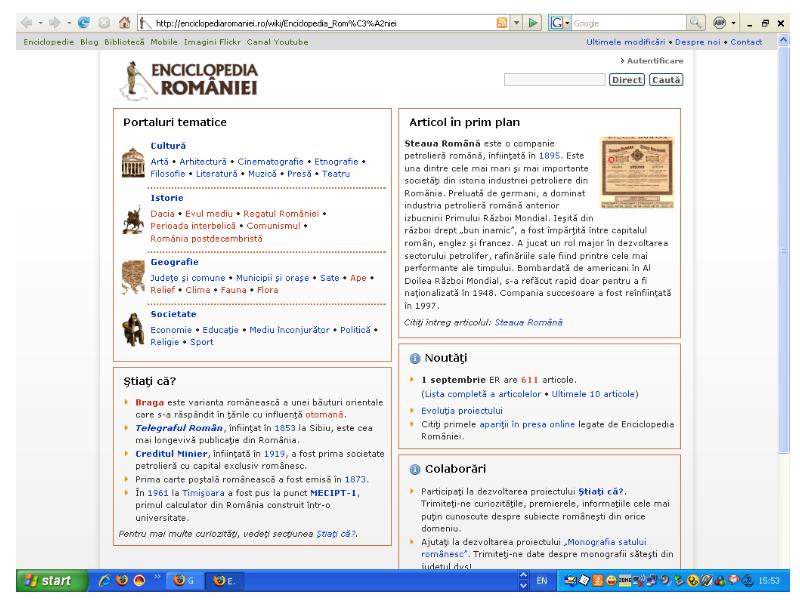Open the Forward history dropdown arrow
Screen dimensions: 800x600
tap(68, 23)
